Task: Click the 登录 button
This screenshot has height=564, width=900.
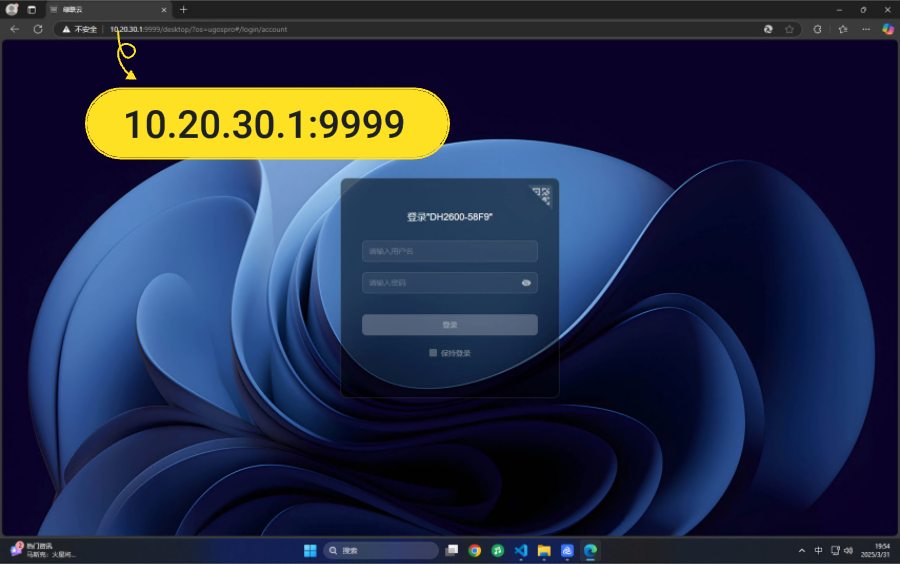Action: pos(449,325)
